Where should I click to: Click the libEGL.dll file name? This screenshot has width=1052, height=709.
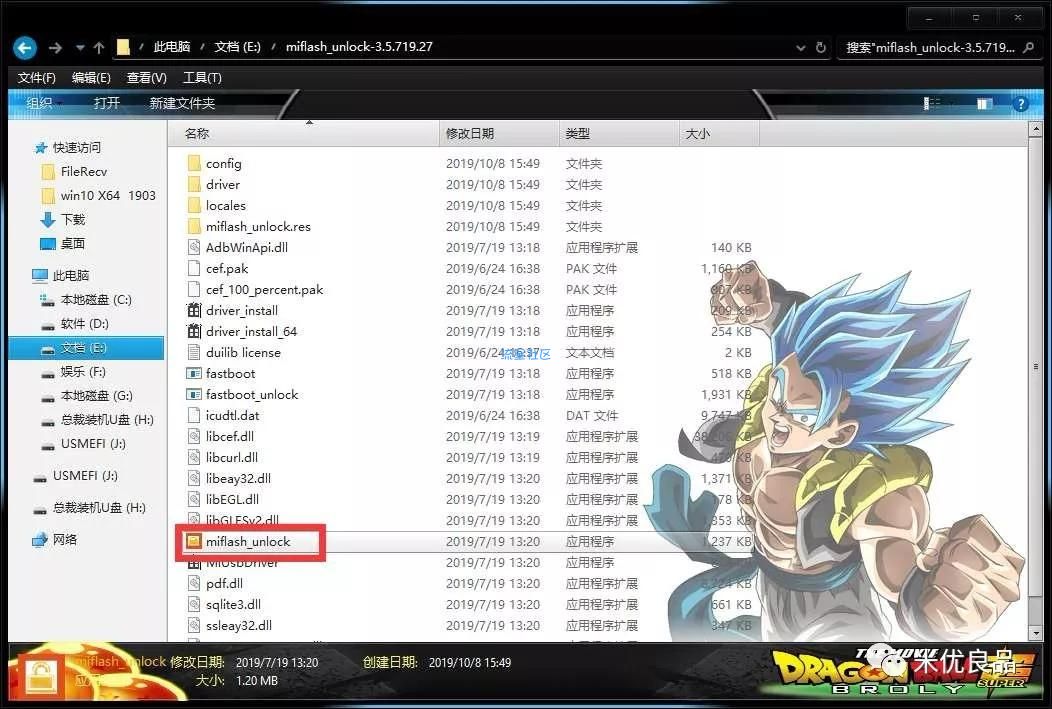click(x=232, y=499)
